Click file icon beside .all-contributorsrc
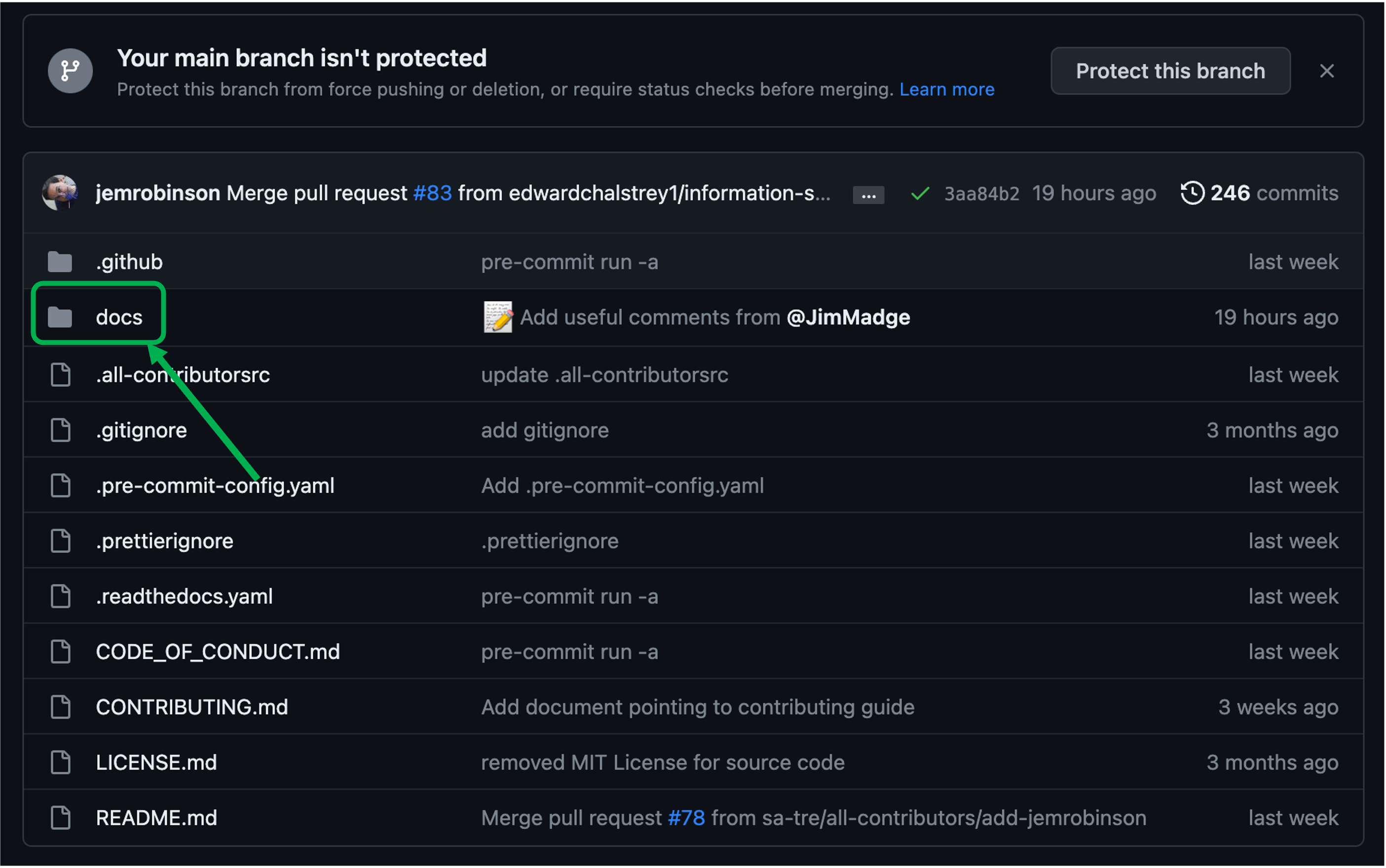The height and width of the screenshot is (868, 1386). pyautogui.click(x=60, y=375)
